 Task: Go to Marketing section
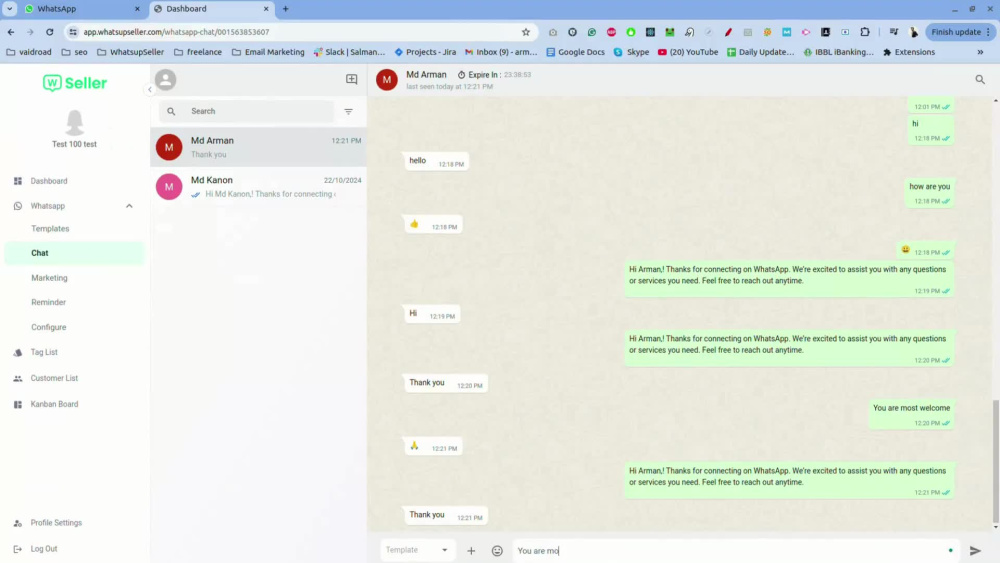pyautogui.click(x=49, y=278)
